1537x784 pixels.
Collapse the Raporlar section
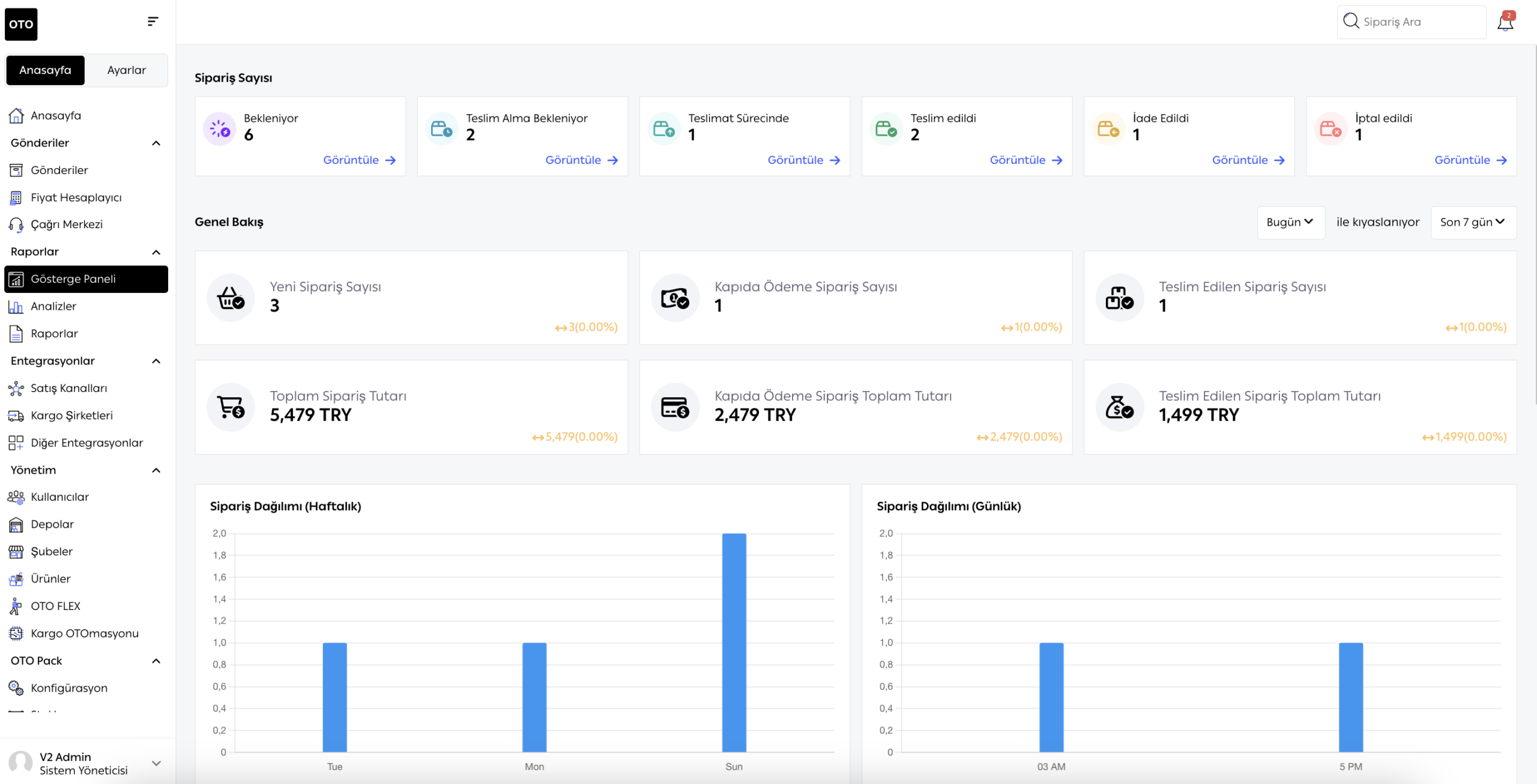pos(156,252)
